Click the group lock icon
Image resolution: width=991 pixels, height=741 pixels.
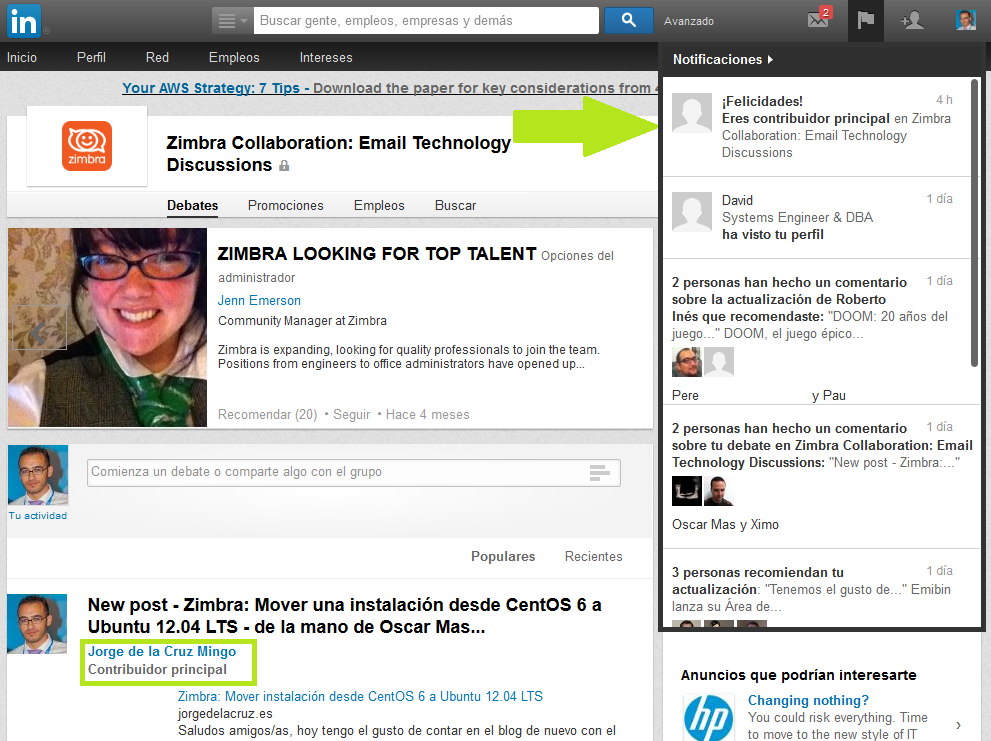(284, 166)
